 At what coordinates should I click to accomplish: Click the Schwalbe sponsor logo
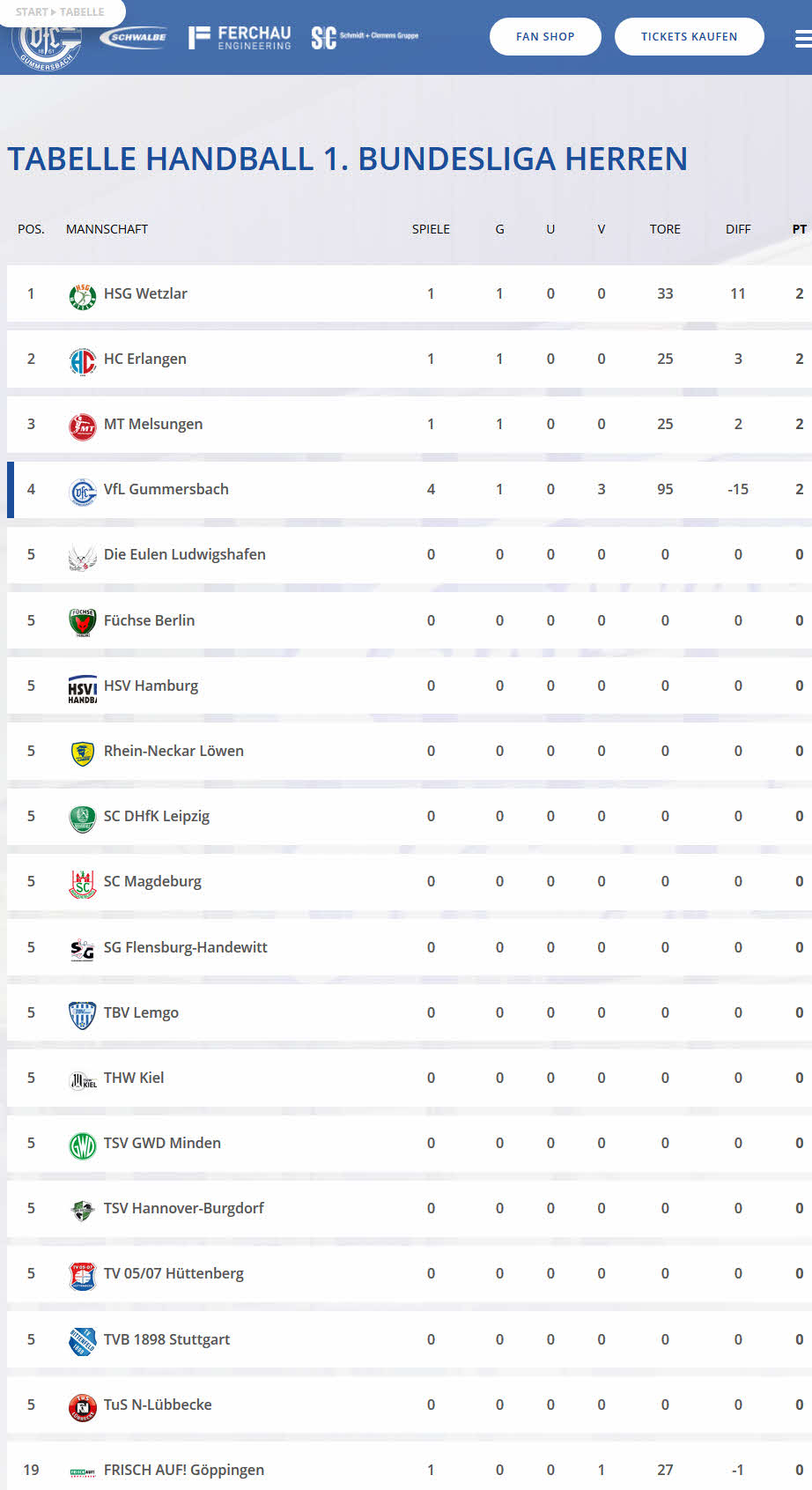point(134,37)
